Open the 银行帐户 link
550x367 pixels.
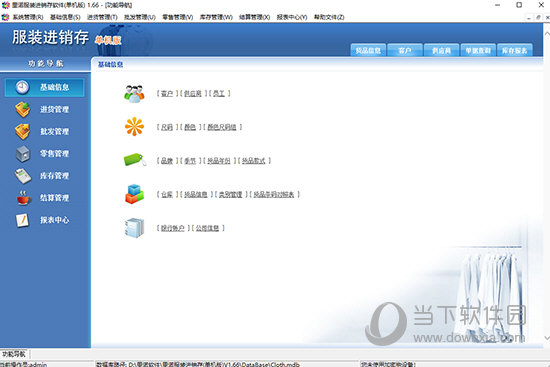point(173,228)
